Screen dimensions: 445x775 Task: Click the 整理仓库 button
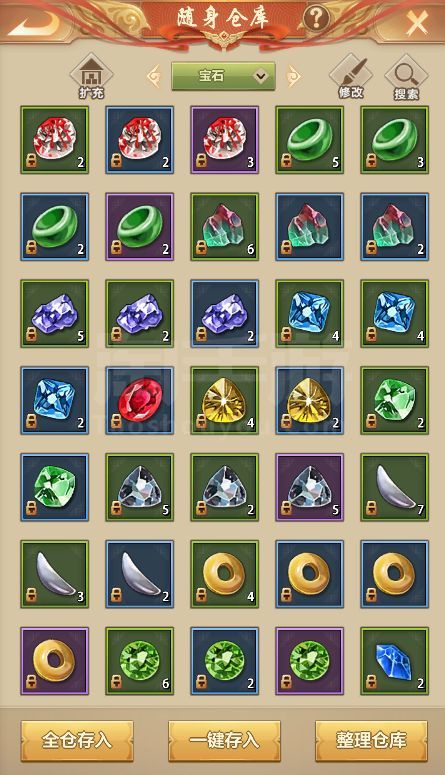(x=371, y=740)
